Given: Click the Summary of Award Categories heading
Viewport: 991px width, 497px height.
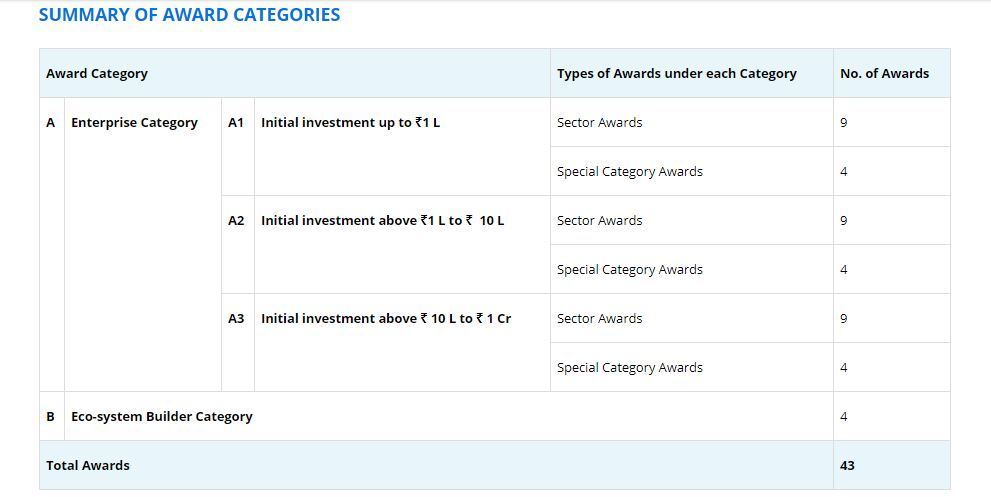Looking at the screenshot, I should [189, 15].
